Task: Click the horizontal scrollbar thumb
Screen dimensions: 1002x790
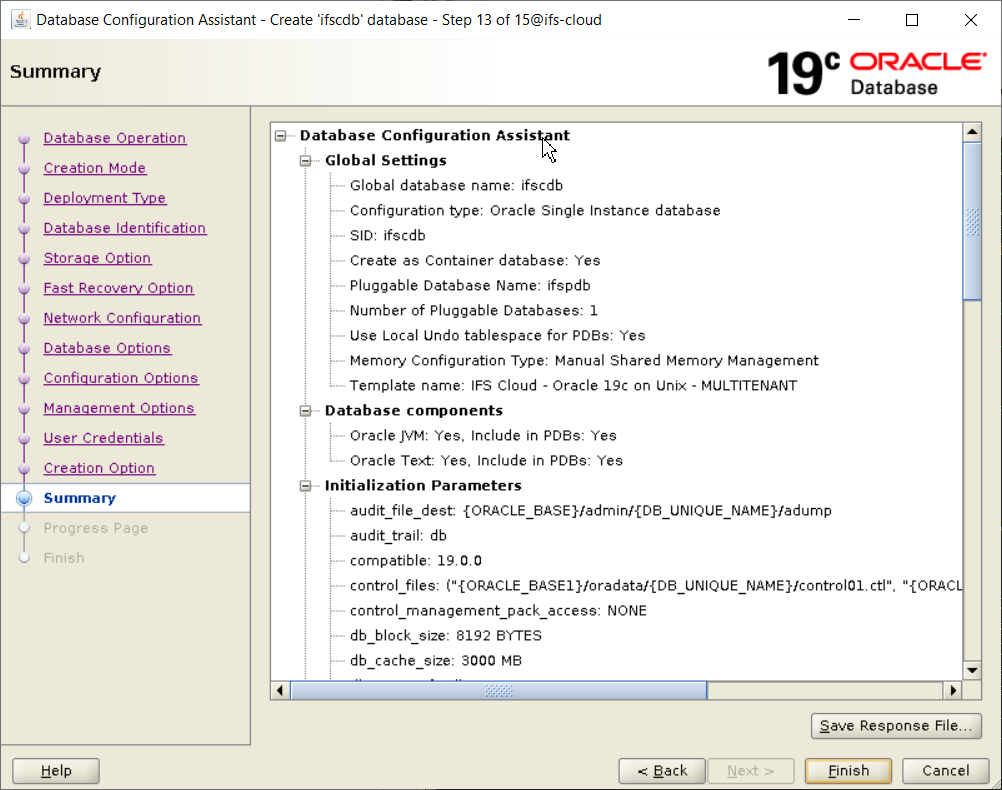Action: (498, 690)
